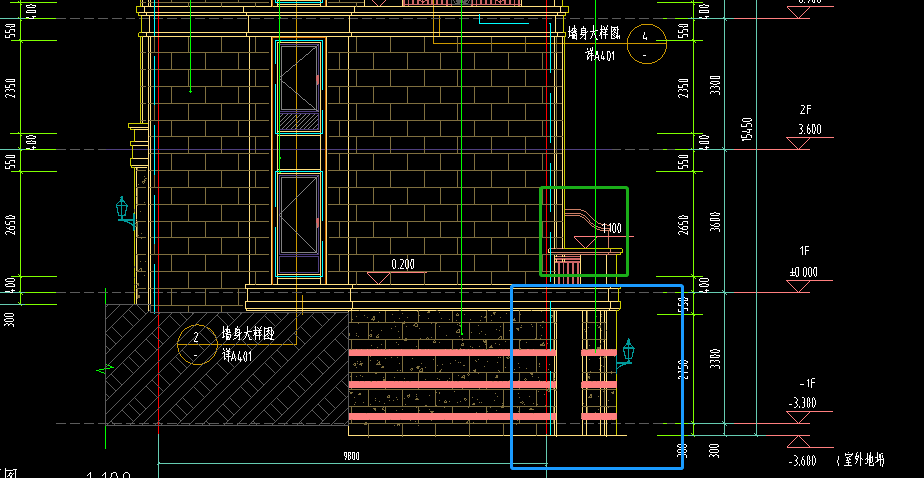Click the 详A401 text beside circle 4
This screenshot has width=924, height=478.
point(600,55)
